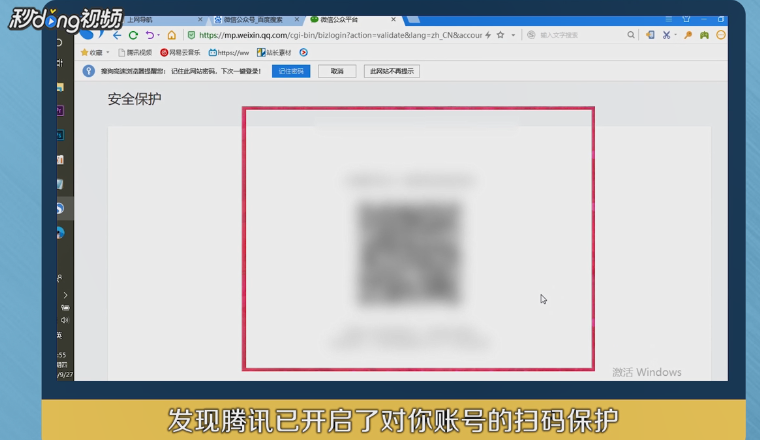The height and width of the screenshot is (440, 760).
Task: Open the skin shirt icon in the title bar
Action: point(686,19)
